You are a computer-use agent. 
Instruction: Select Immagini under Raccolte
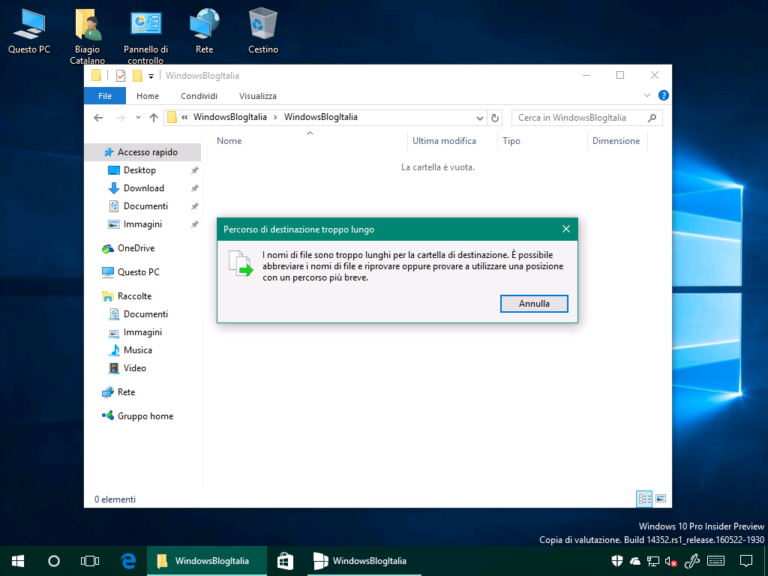[143, 332]
